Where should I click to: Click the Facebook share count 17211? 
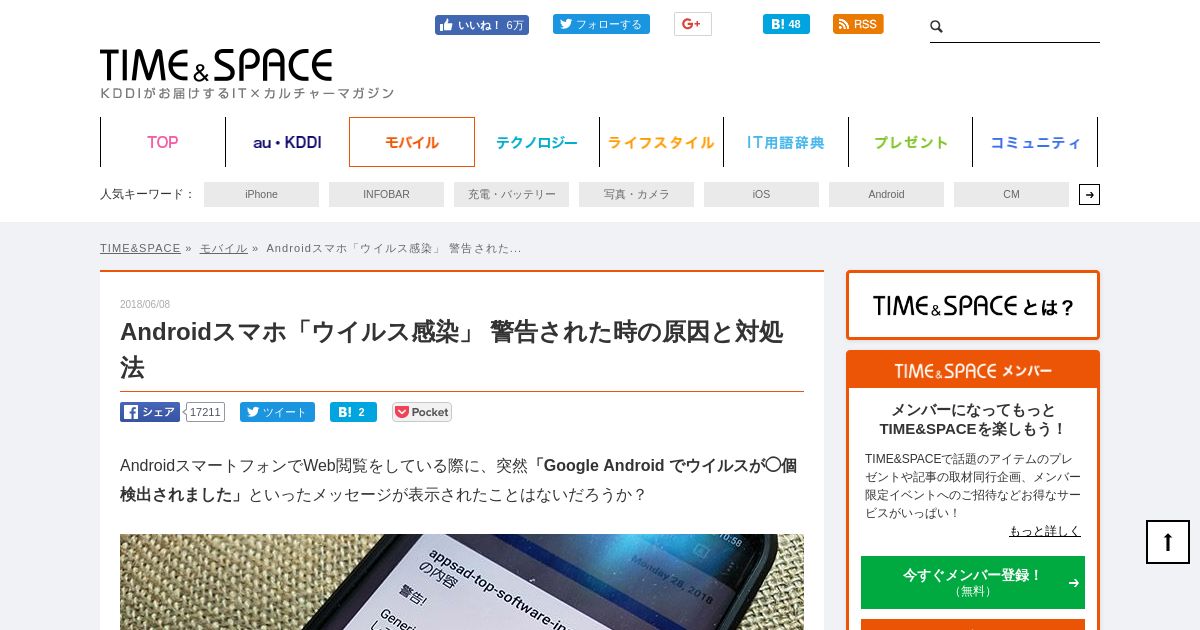click(205, 412)
